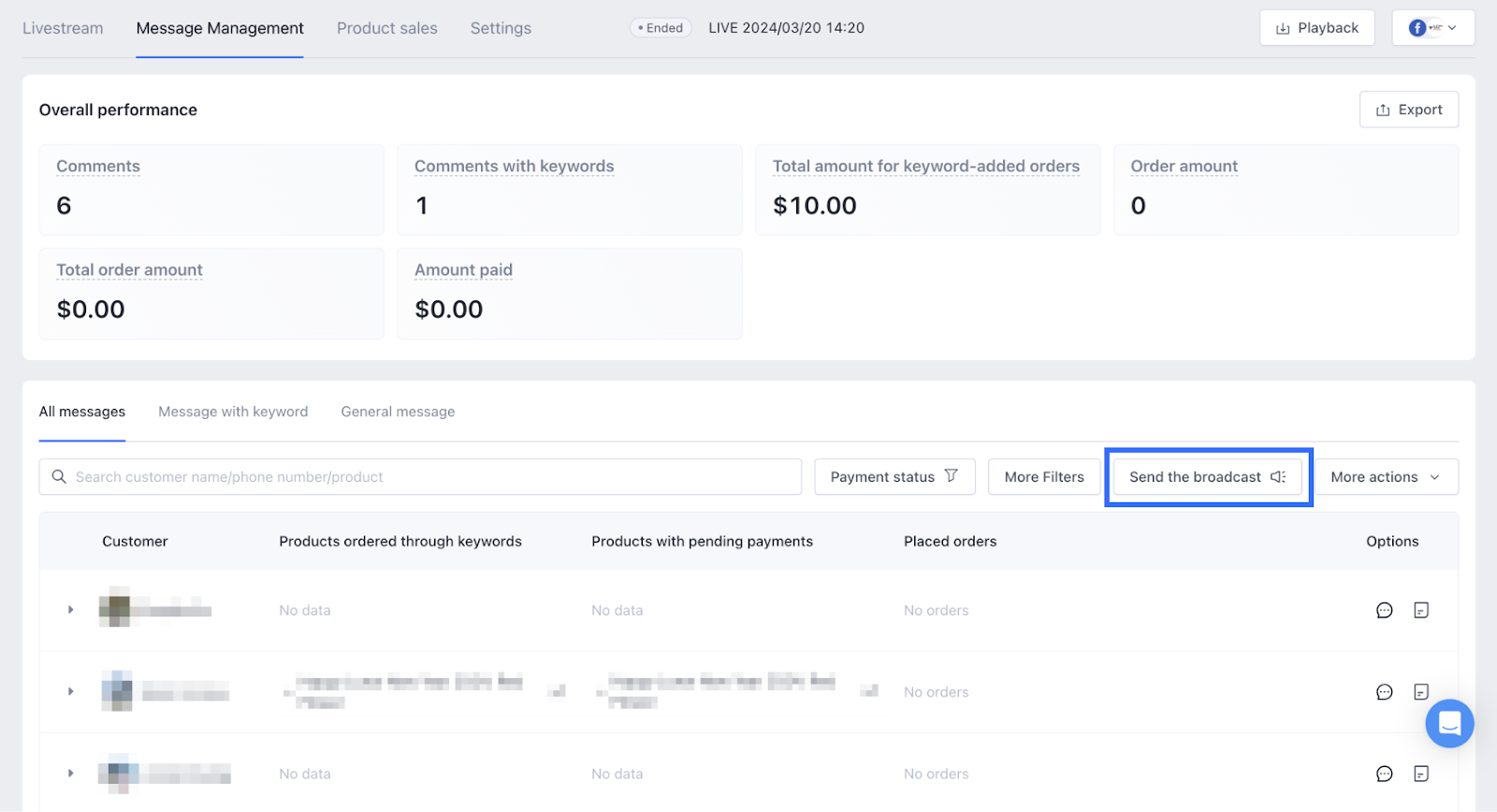Click the note icon in second row
The image size is (1497, 812).
(1421, 692)
